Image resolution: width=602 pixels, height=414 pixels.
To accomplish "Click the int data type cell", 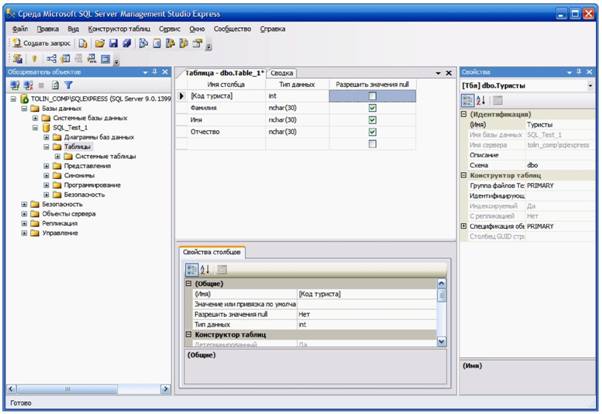I will point(297,96).
